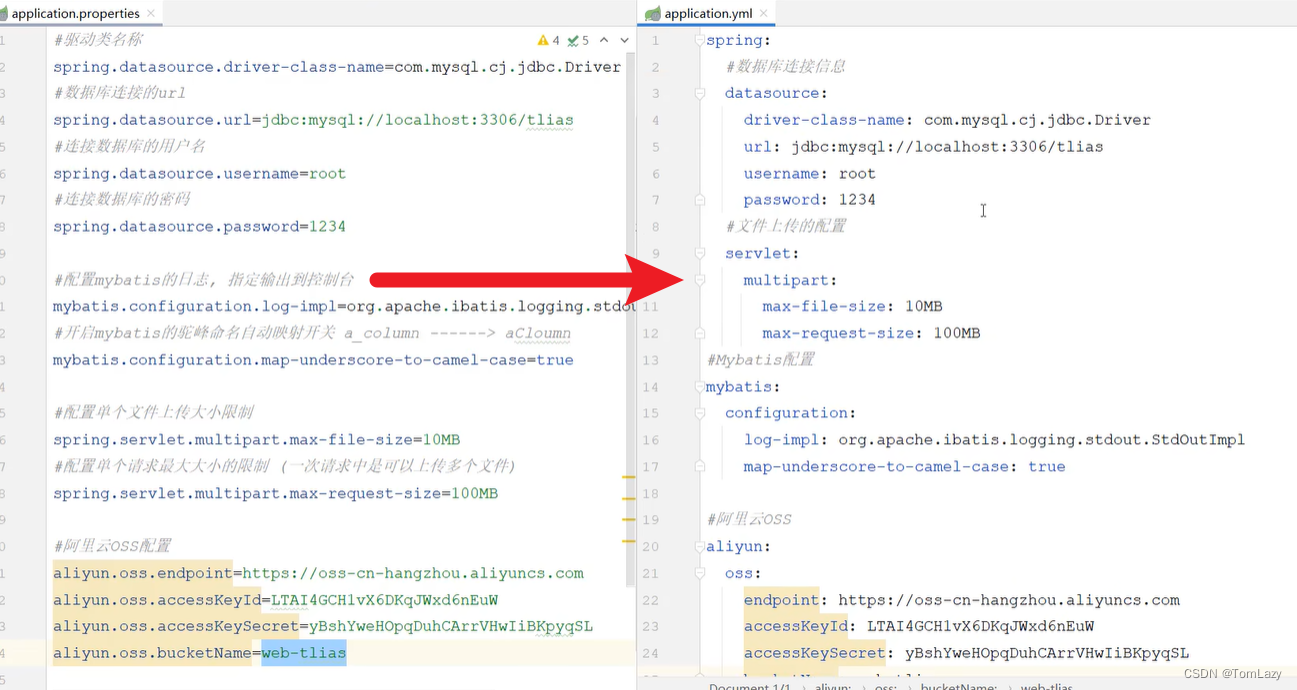Click bucketName in the breadcrumb bar
The height and width of the screenshot is (690, 1297).
pos(958,686)
